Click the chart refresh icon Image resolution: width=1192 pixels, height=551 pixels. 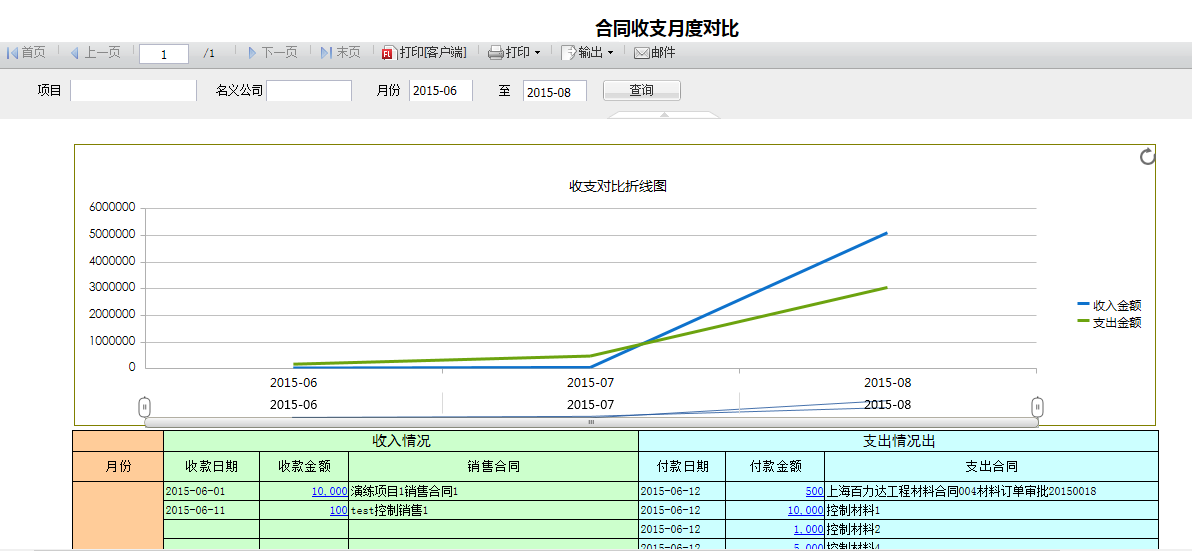(x=1148, y=157)
